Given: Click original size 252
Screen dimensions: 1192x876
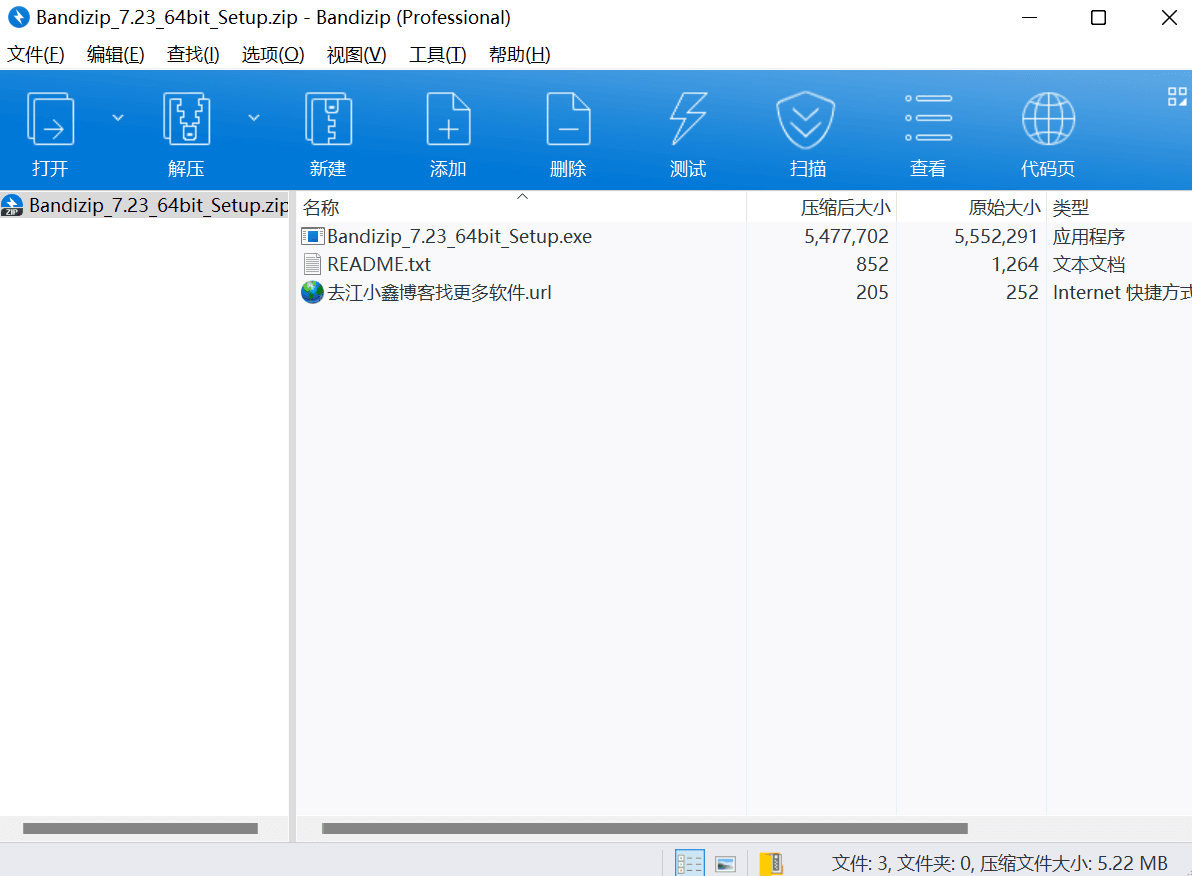Looking at the screenshot, I should (1022, 293).
